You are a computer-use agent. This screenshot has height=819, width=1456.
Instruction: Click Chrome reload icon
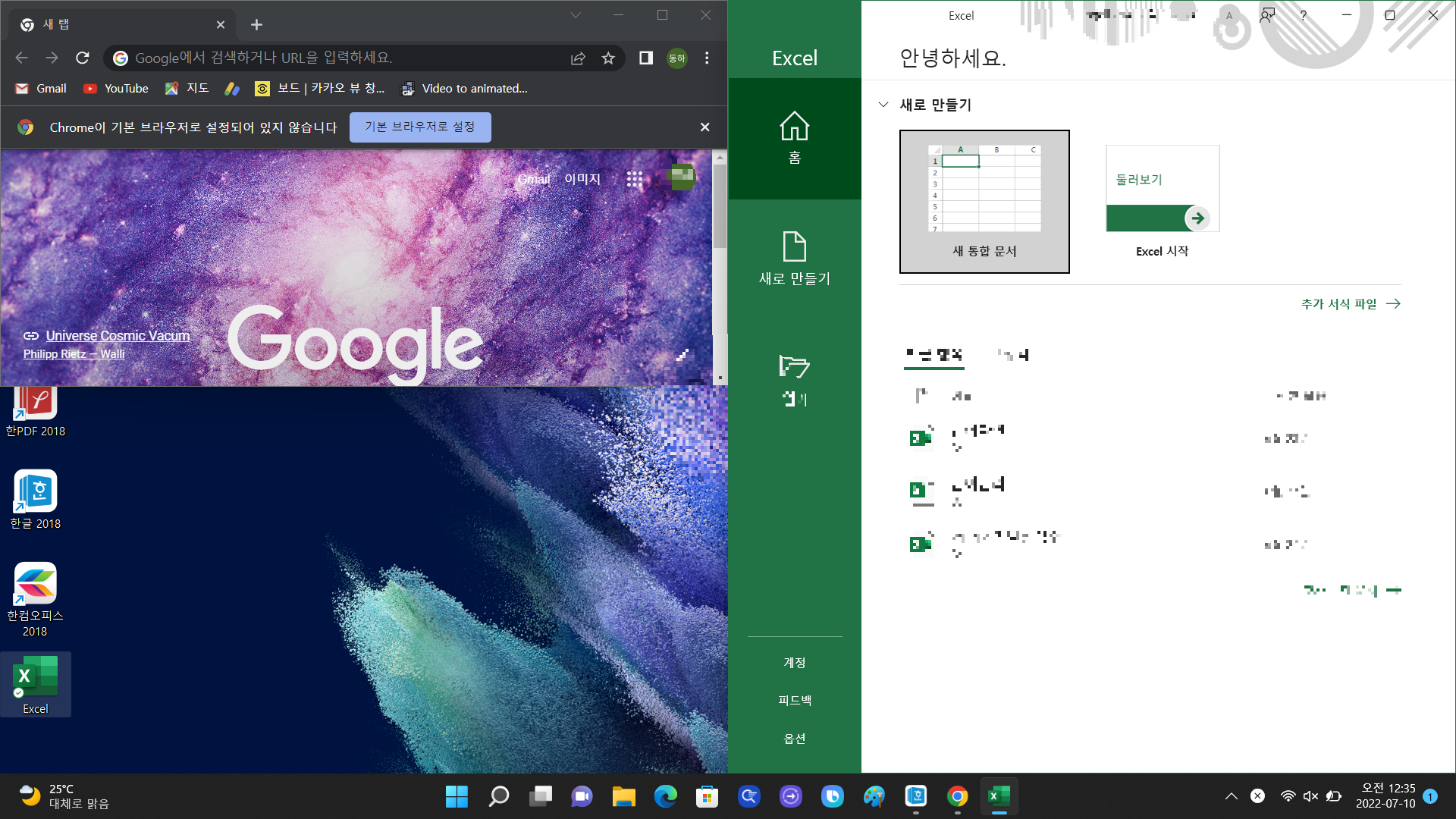point(83,58)
